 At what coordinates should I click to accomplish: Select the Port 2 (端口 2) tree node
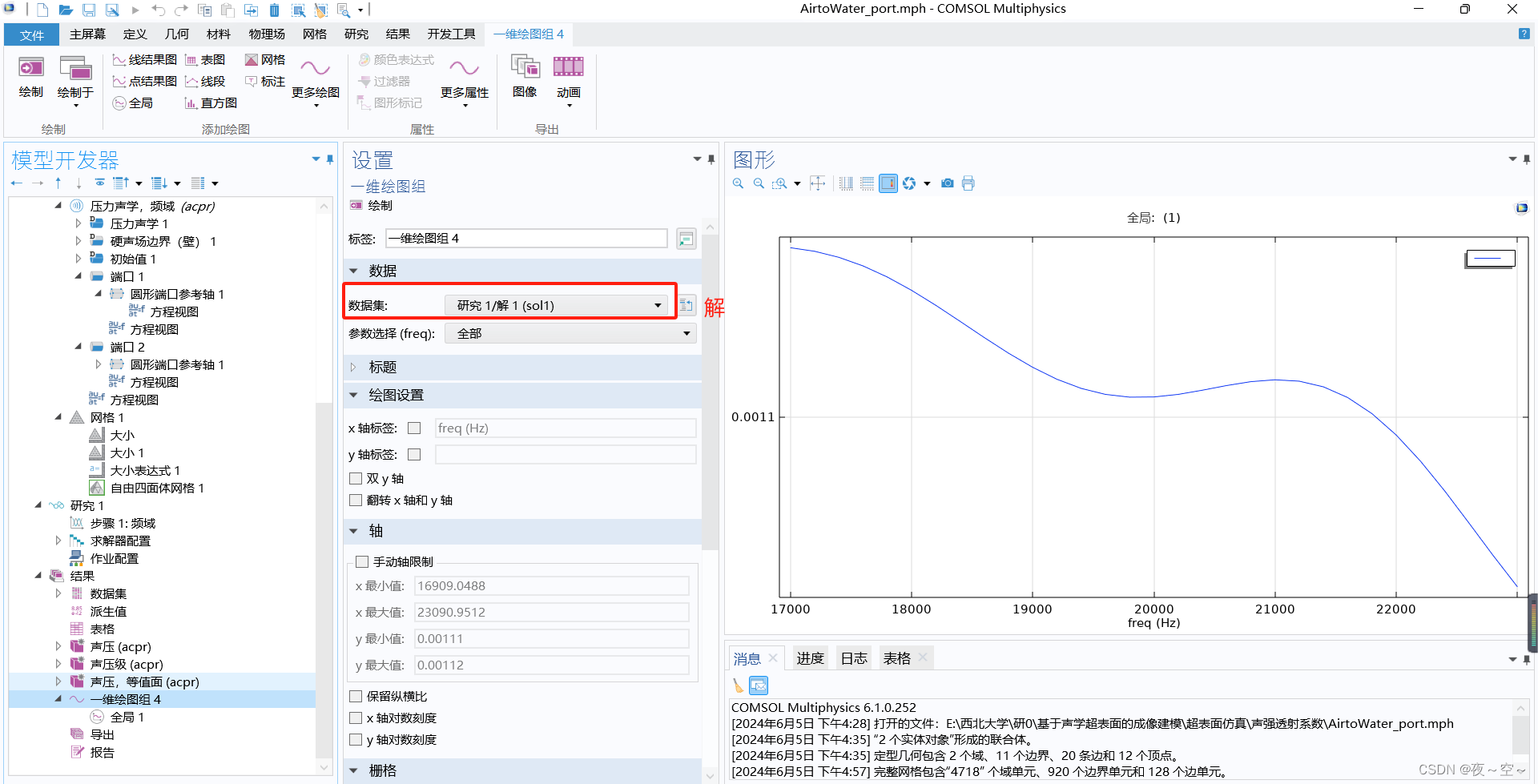click(x=127, y=348)
